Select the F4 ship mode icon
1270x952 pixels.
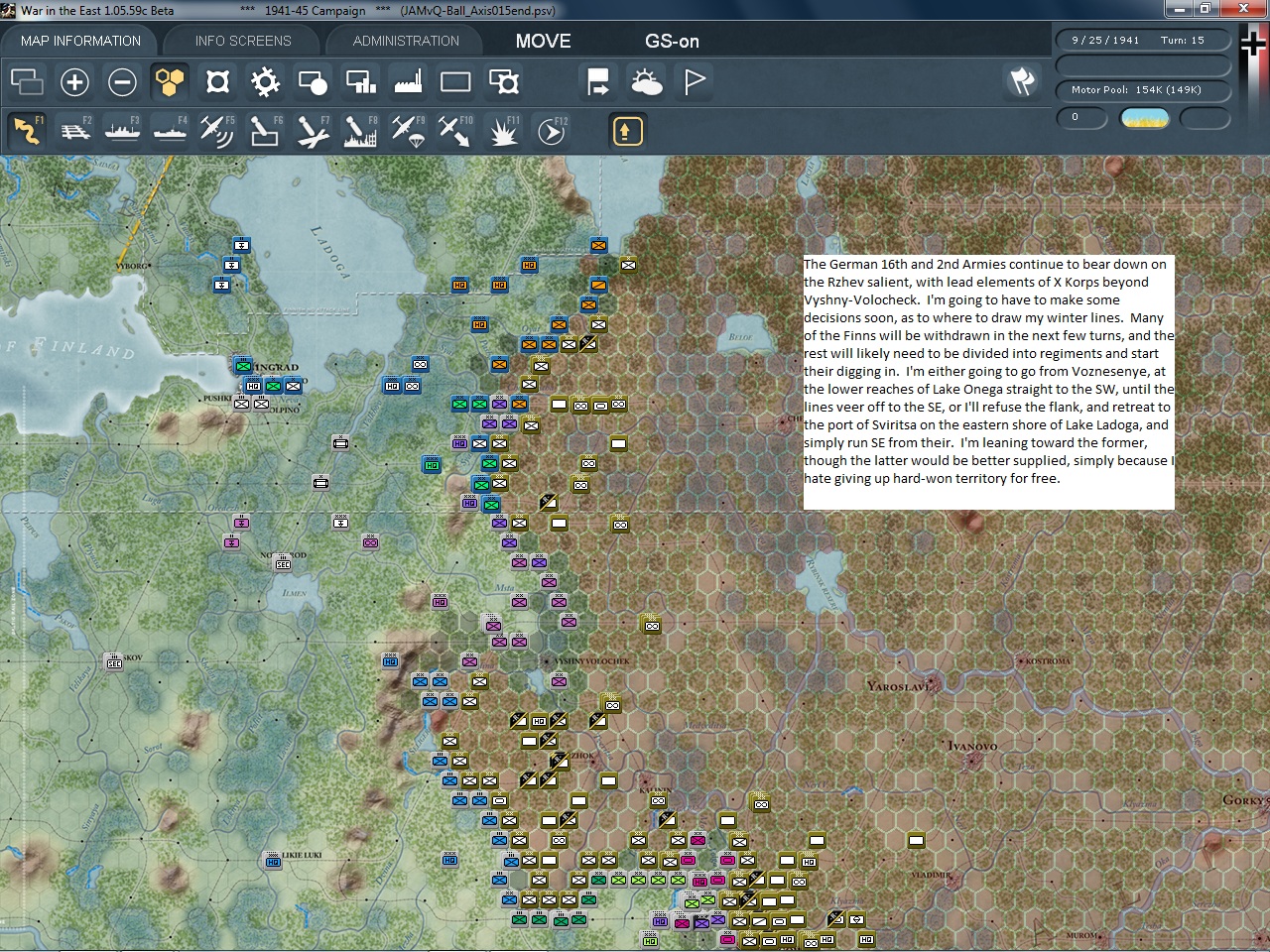click(x=171, y=130)
